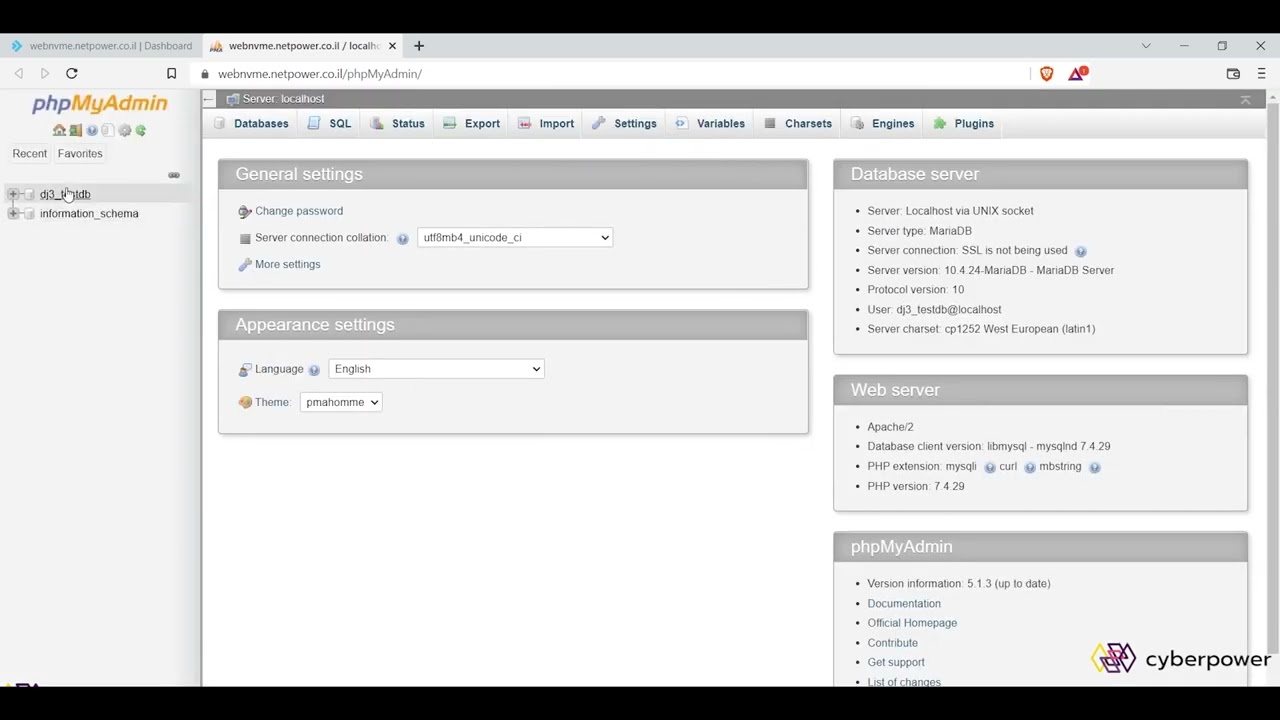Click the Log out door icon
The image size is (1280, 720).
75,130
